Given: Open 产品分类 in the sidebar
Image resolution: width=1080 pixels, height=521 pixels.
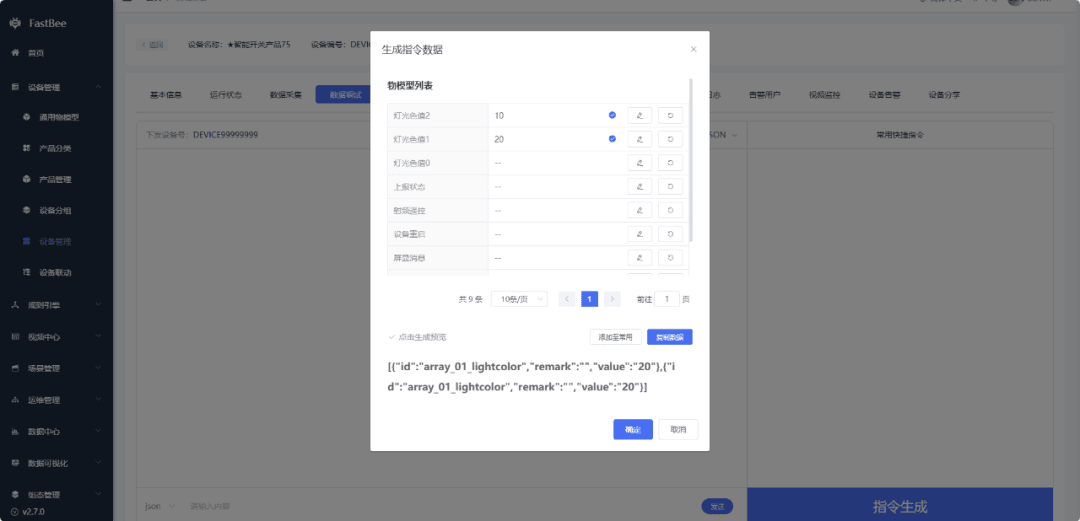Looking at the screenshot, I should 56,148.
